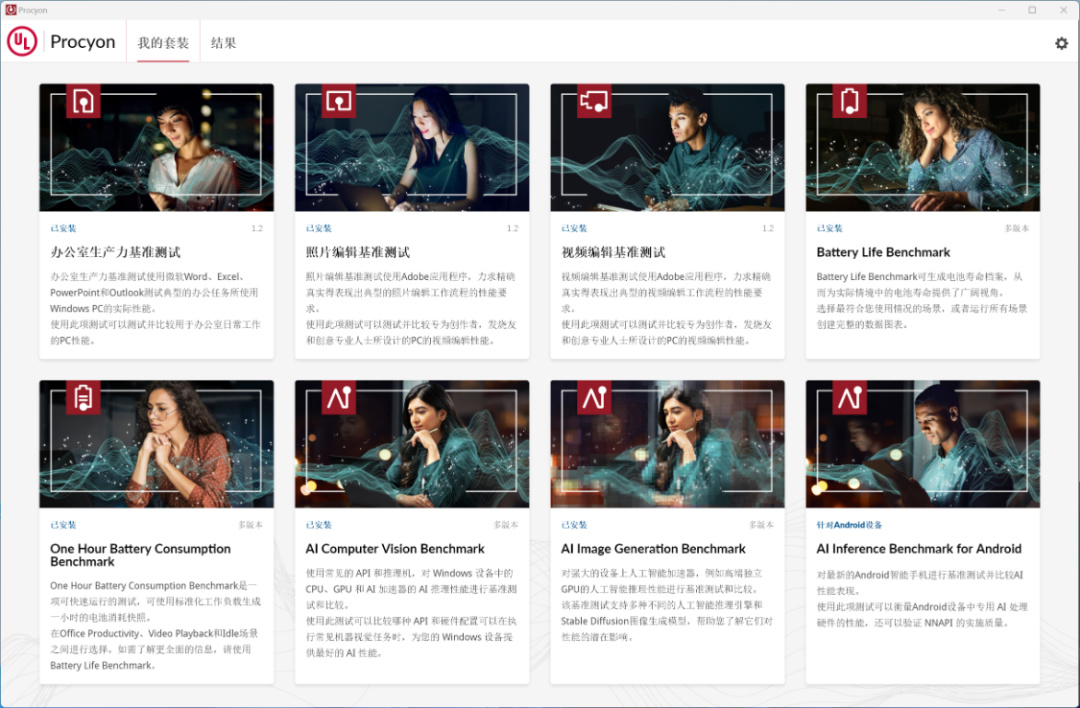Click the Procyon brand name text

point(83,42)
